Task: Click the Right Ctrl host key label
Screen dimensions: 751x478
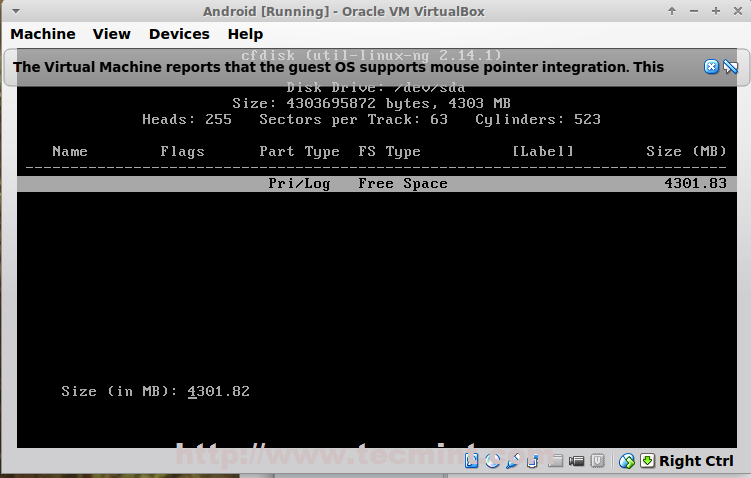Action: tap(696, 461)
